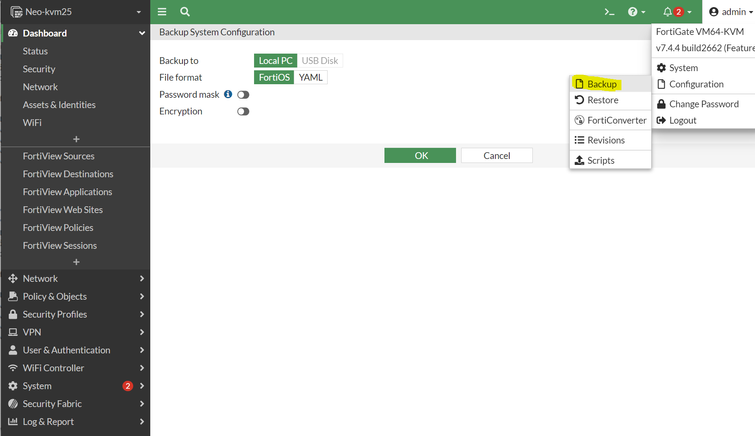Open Status dashboard page
Viewport: 755px width, 436px height.
tap(35, 51)
